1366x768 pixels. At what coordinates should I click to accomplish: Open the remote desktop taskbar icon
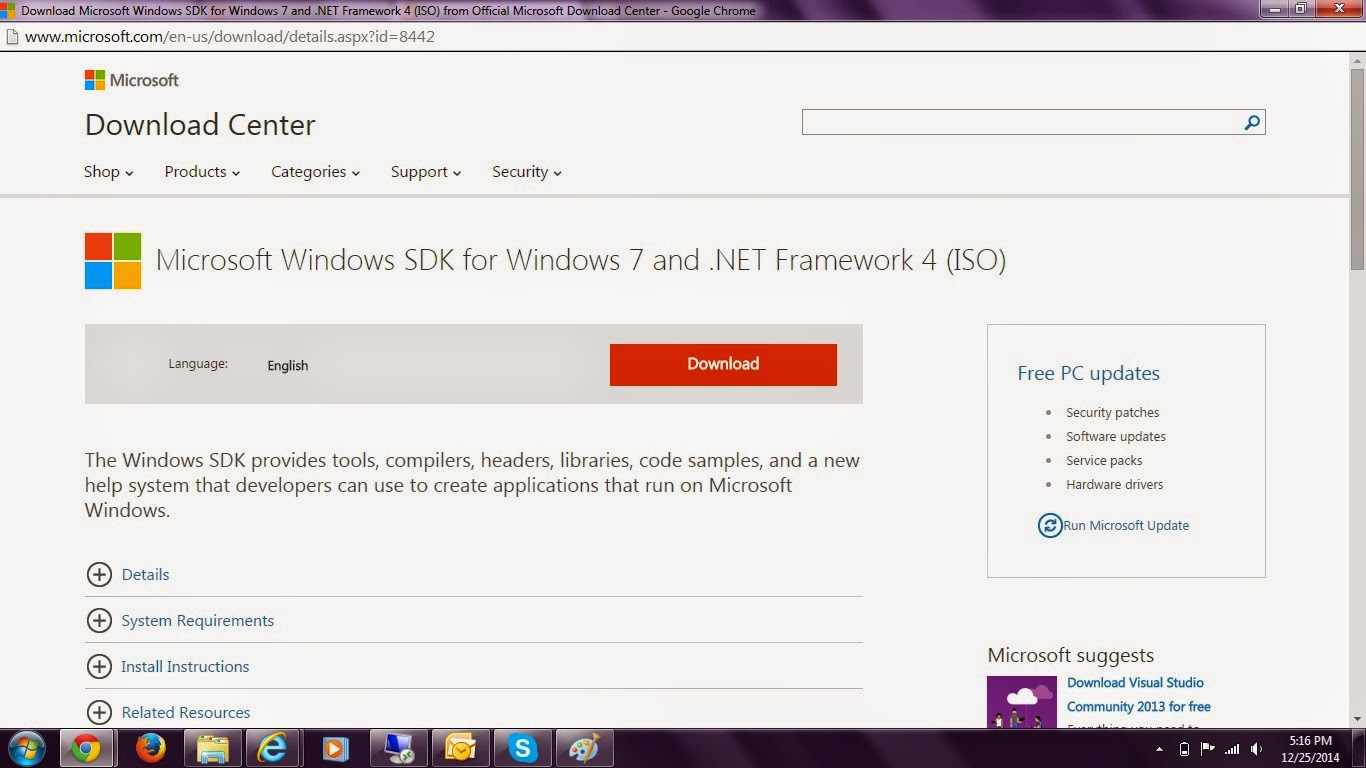(x=398, y=749)
